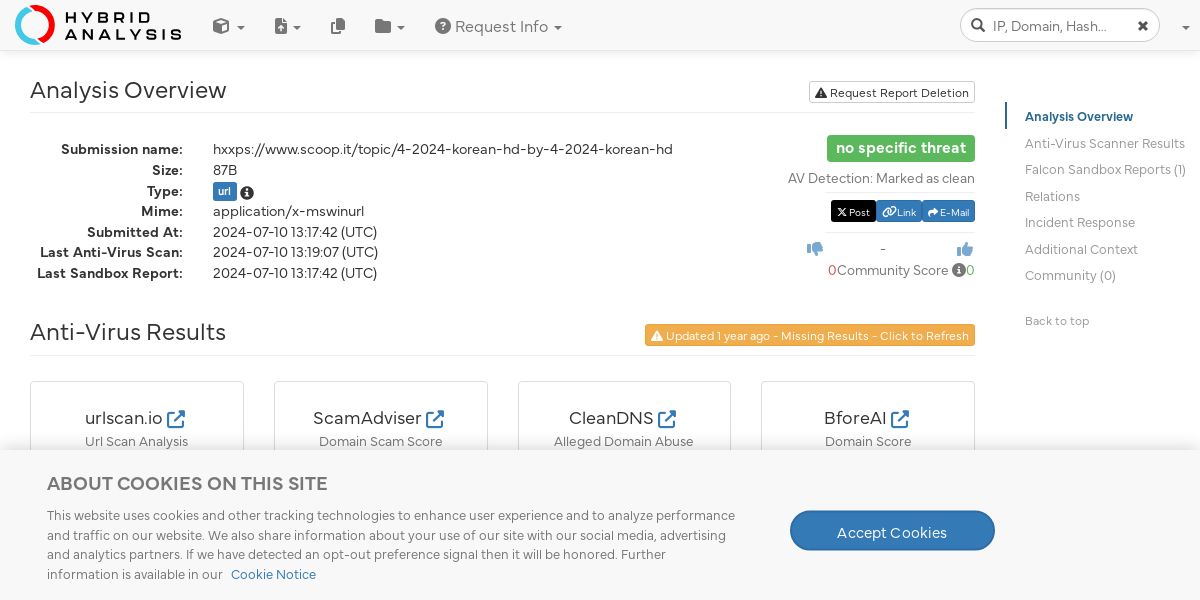
Task: Share report via X Post button
Action: pyautogui.click(x=853, y=212)
